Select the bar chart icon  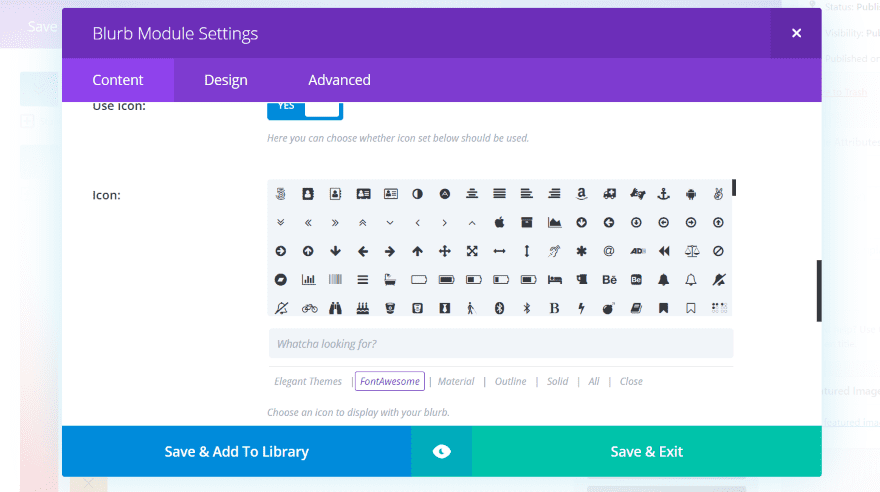(x=308, y=279)
